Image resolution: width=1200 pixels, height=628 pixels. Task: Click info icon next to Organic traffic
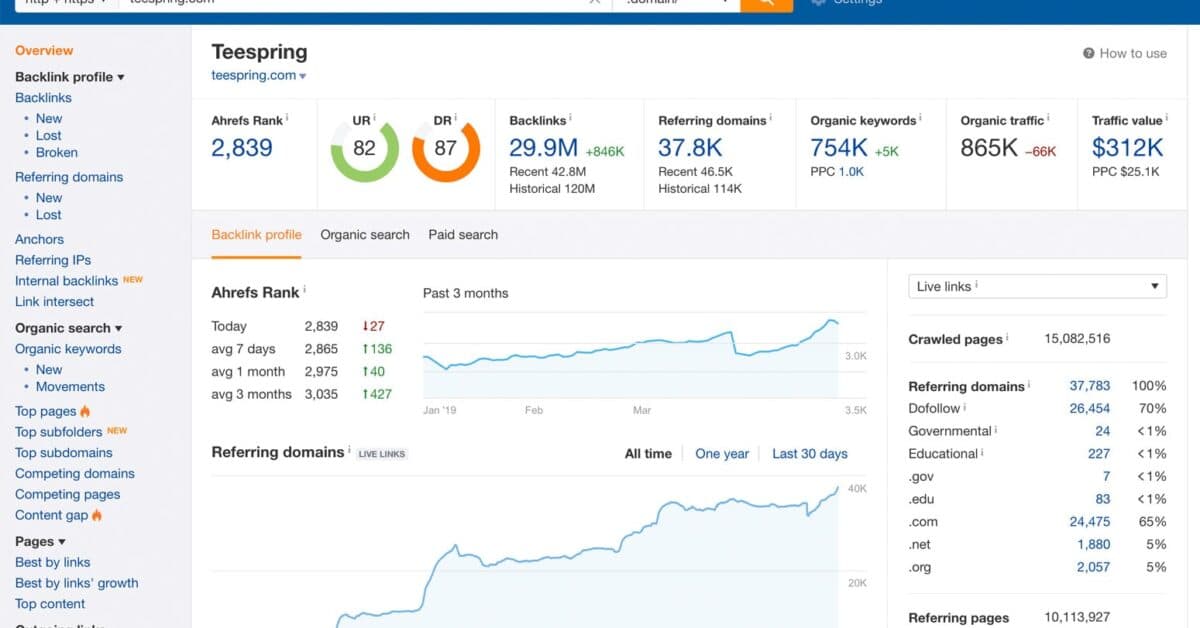[x=1049, y=119]
